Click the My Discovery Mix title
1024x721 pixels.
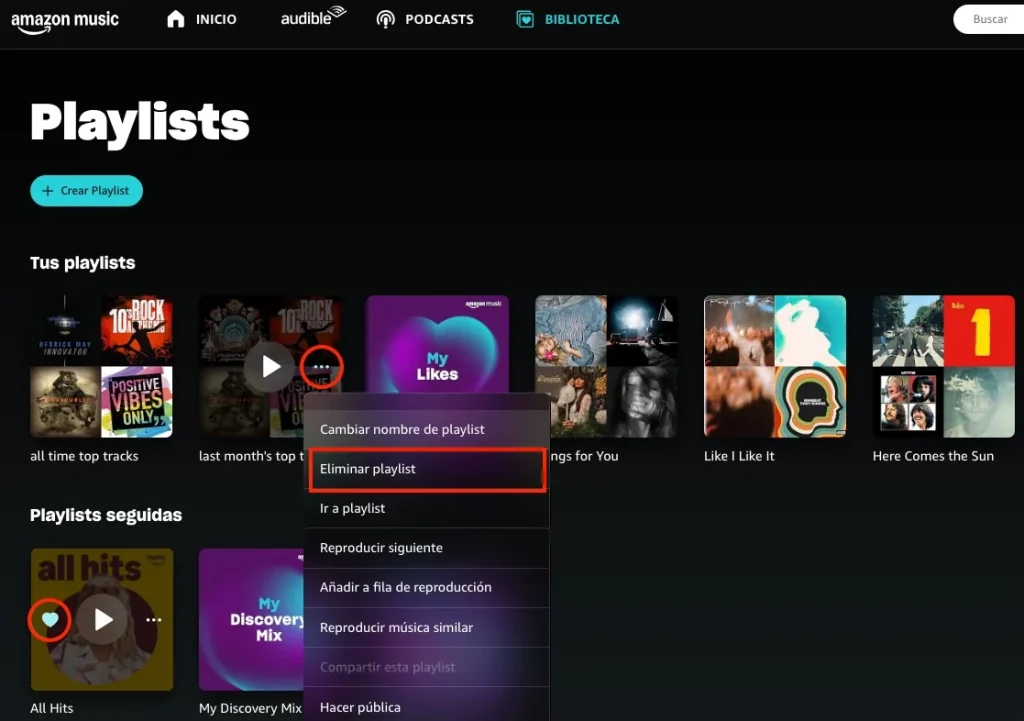click(x=251, y=708)
